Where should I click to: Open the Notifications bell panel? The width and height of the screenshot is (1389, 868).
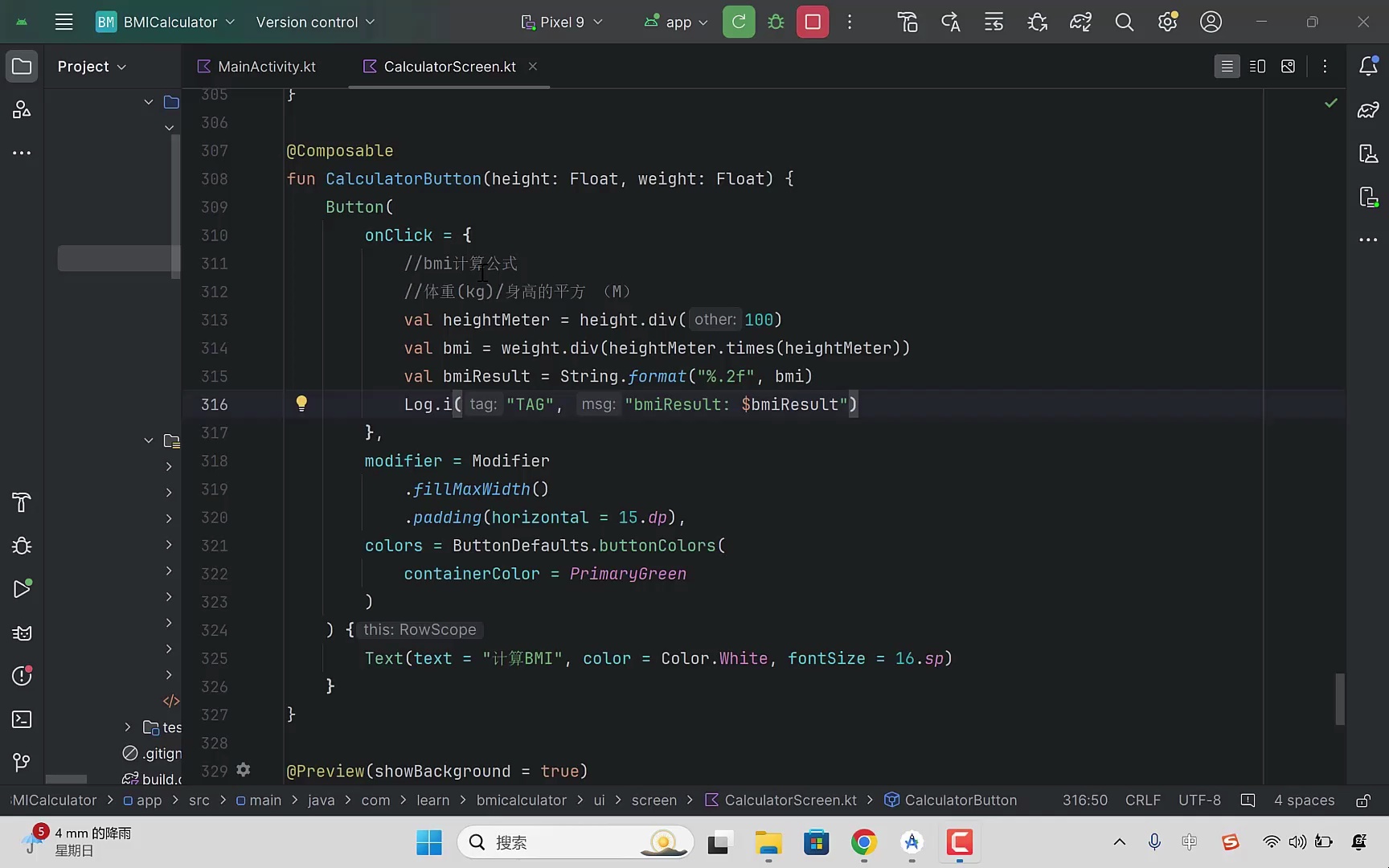[x=1368, y=67]
